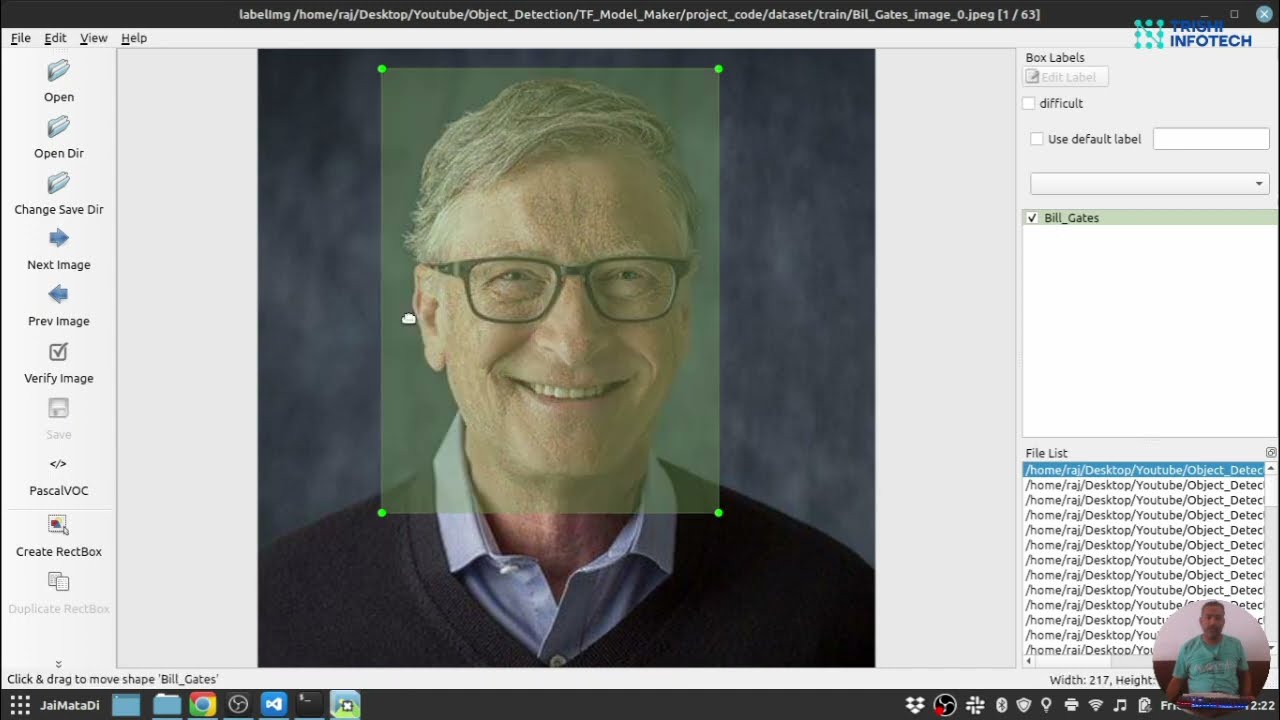Viewport: 1280px width, 720px height.
Task: Click the Duplicate RectBox tool
Action: [59, 582]
